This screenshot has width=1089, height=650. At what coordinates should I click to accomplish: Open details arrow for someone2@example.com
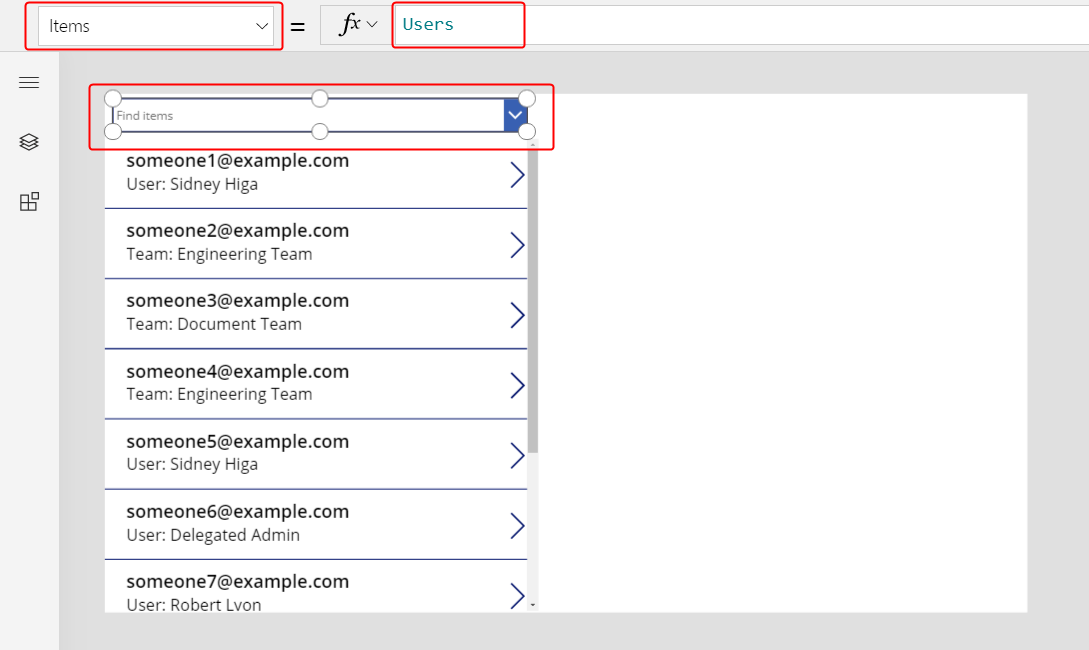click(x=517, y=245)
